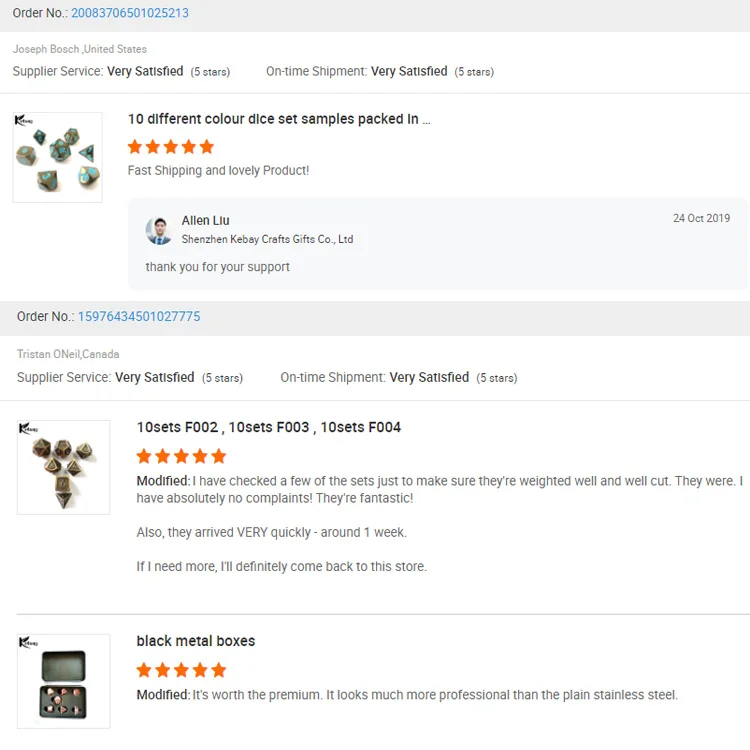Open the teal dice set product thumbnail

point(58,158)
